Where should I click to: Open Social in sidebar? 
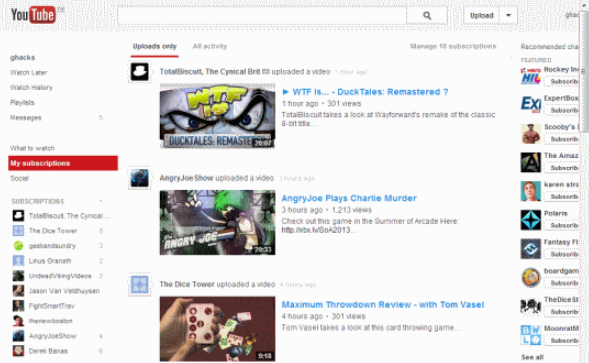click(x=20, y=178)
